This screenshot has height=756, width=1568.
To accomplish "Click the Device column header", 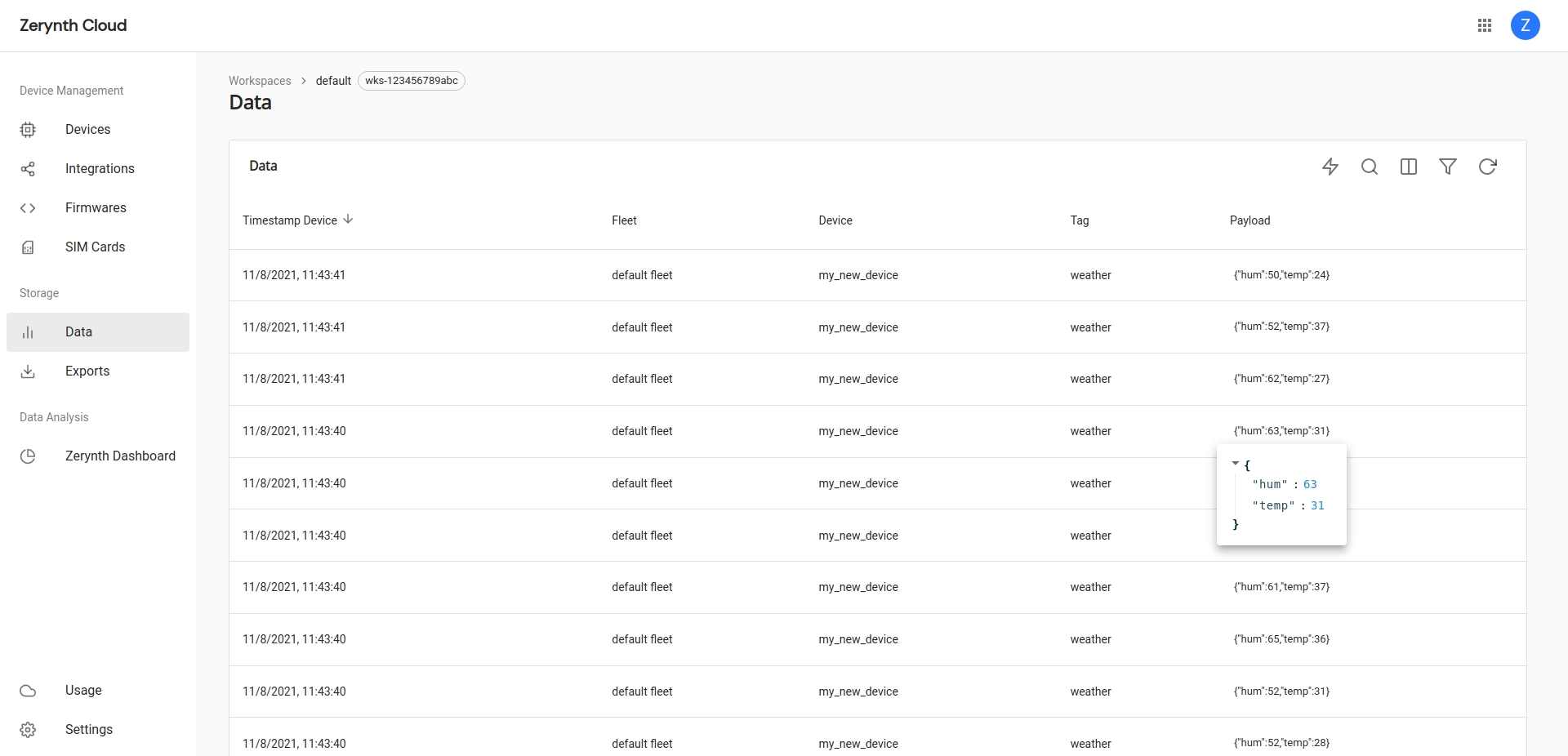I will pyautogui.click(x=835, y=220).
